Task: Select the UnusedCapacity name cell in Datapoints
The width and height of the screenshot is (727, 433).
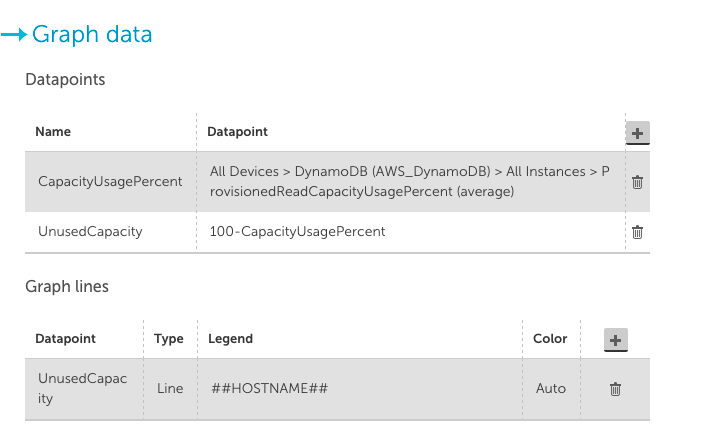Action: (x=90, y=231)
